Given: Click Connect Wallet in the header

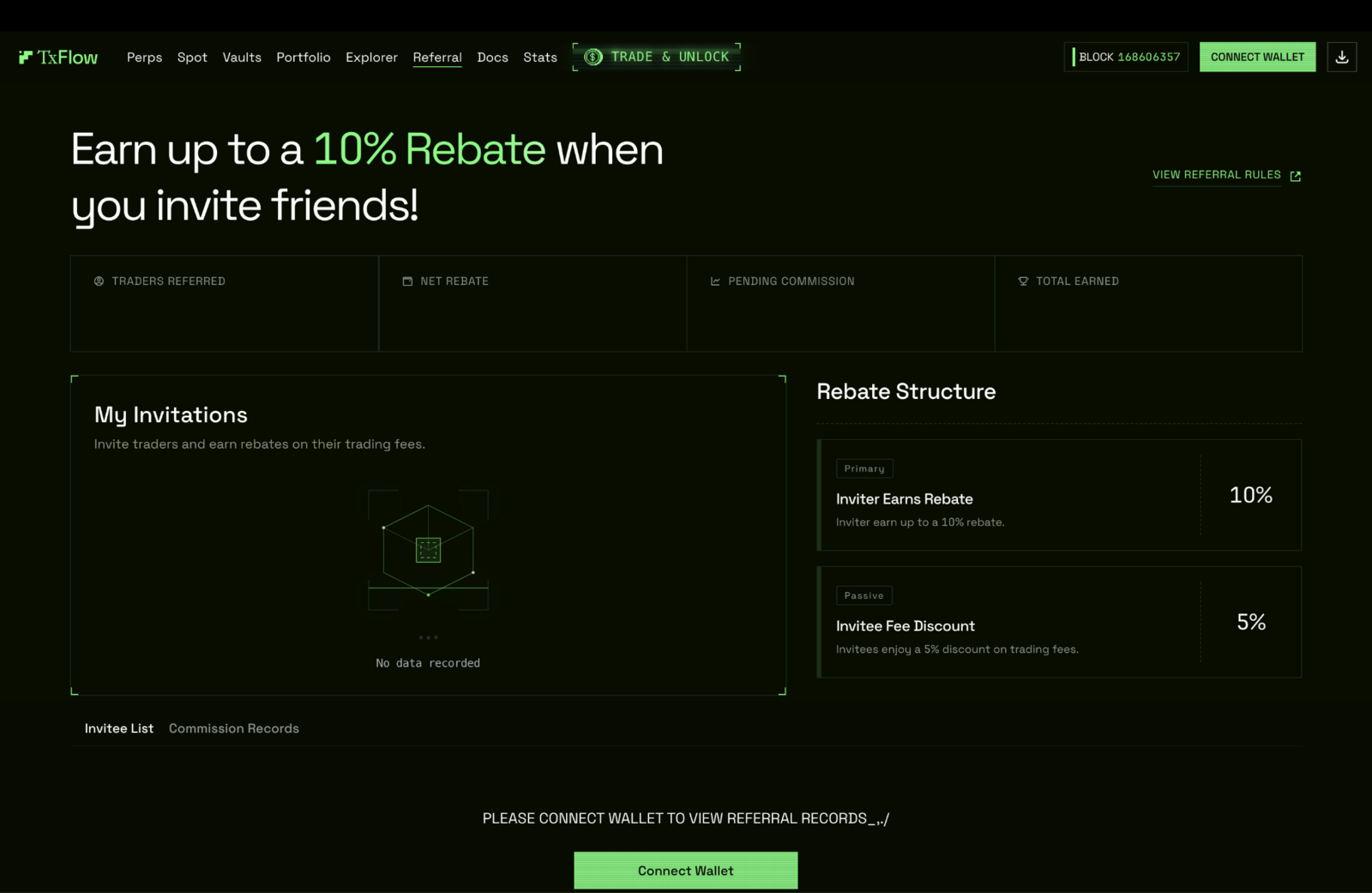Looking at the screenshot, I should pyautogui.click(x=1257, y=57).
